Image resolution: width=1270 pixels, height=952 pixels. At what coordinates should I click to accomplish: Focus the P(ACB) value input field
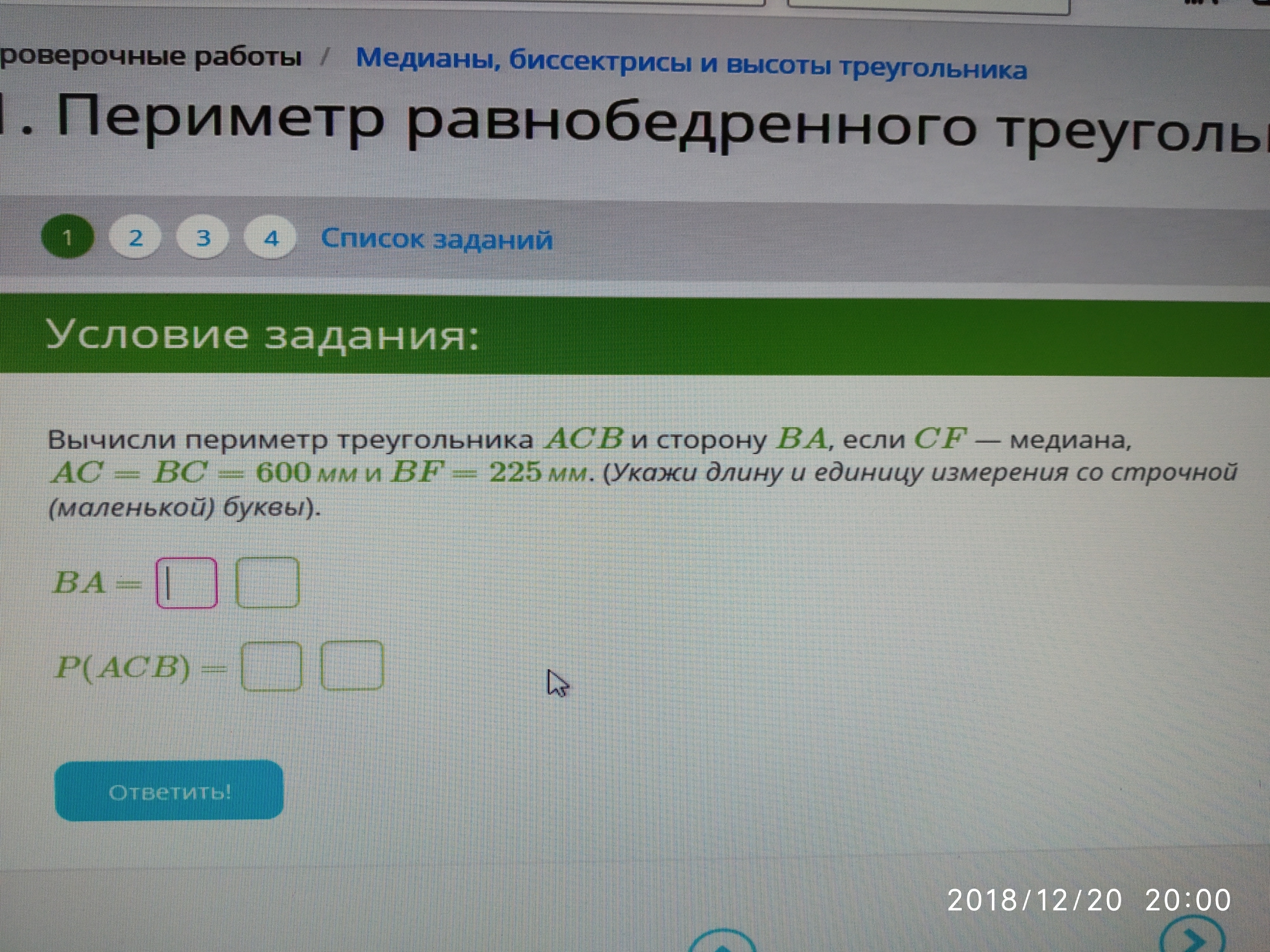(271, 666)
